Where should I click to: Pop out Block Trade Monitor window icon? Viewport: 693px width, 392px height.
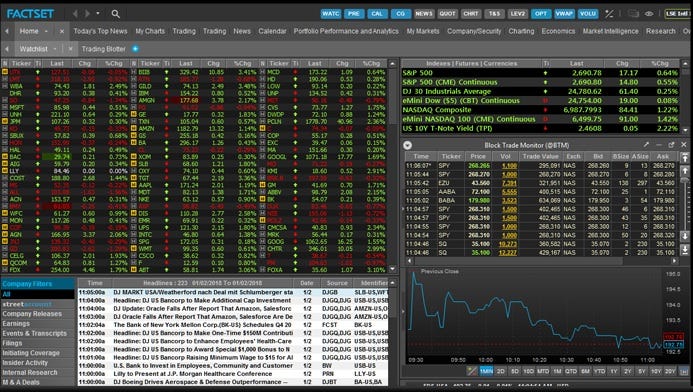671,145
